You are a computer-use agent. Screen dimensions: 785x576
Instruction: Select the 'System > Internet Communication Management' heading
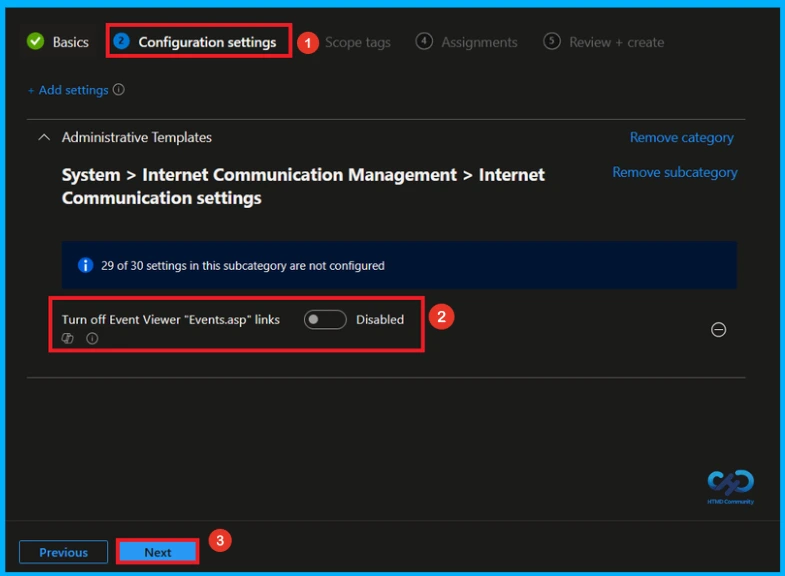point(303,186)
